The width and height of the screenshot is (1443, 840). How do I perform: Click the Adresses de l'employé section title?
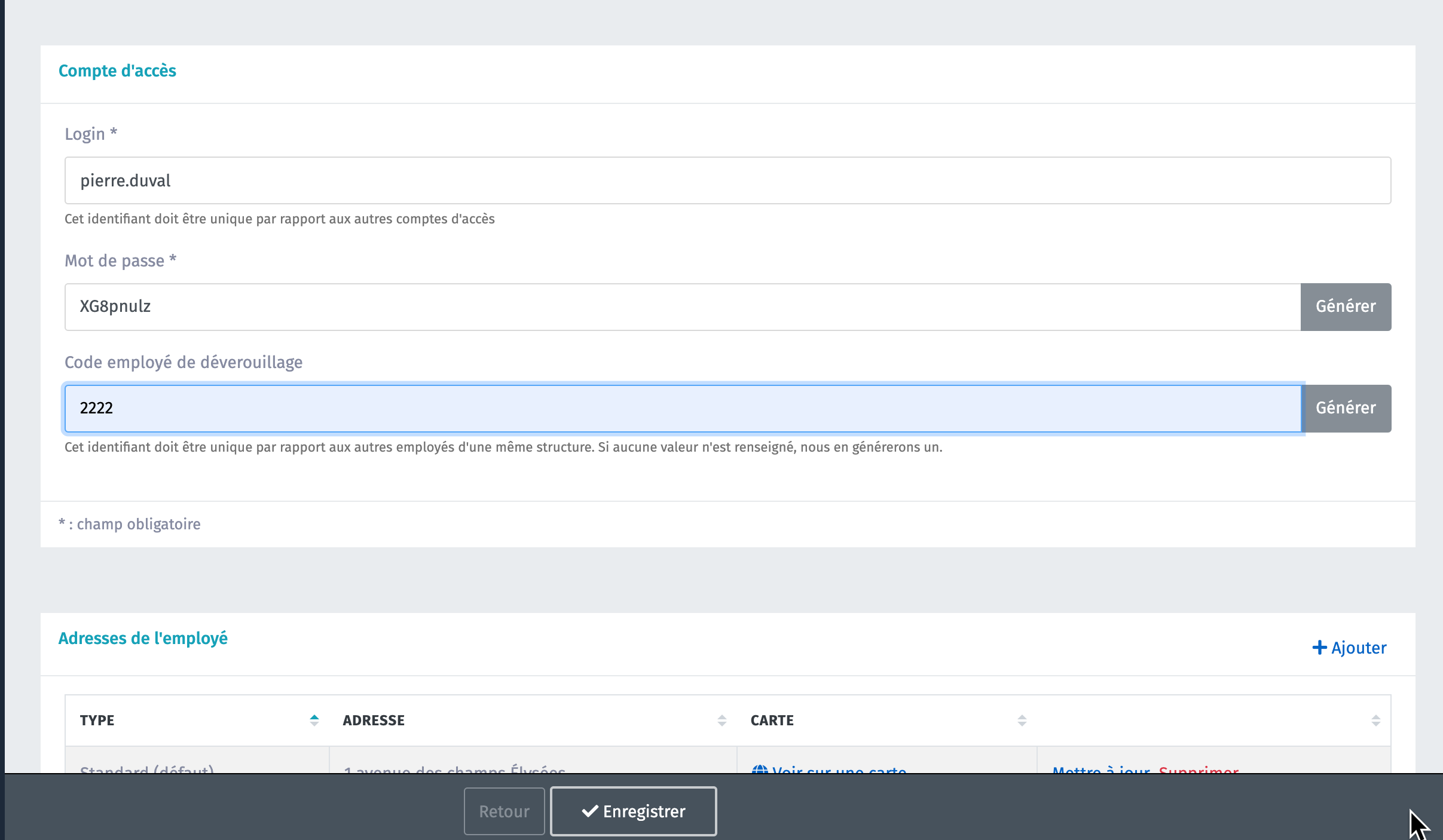pos(143,638)
